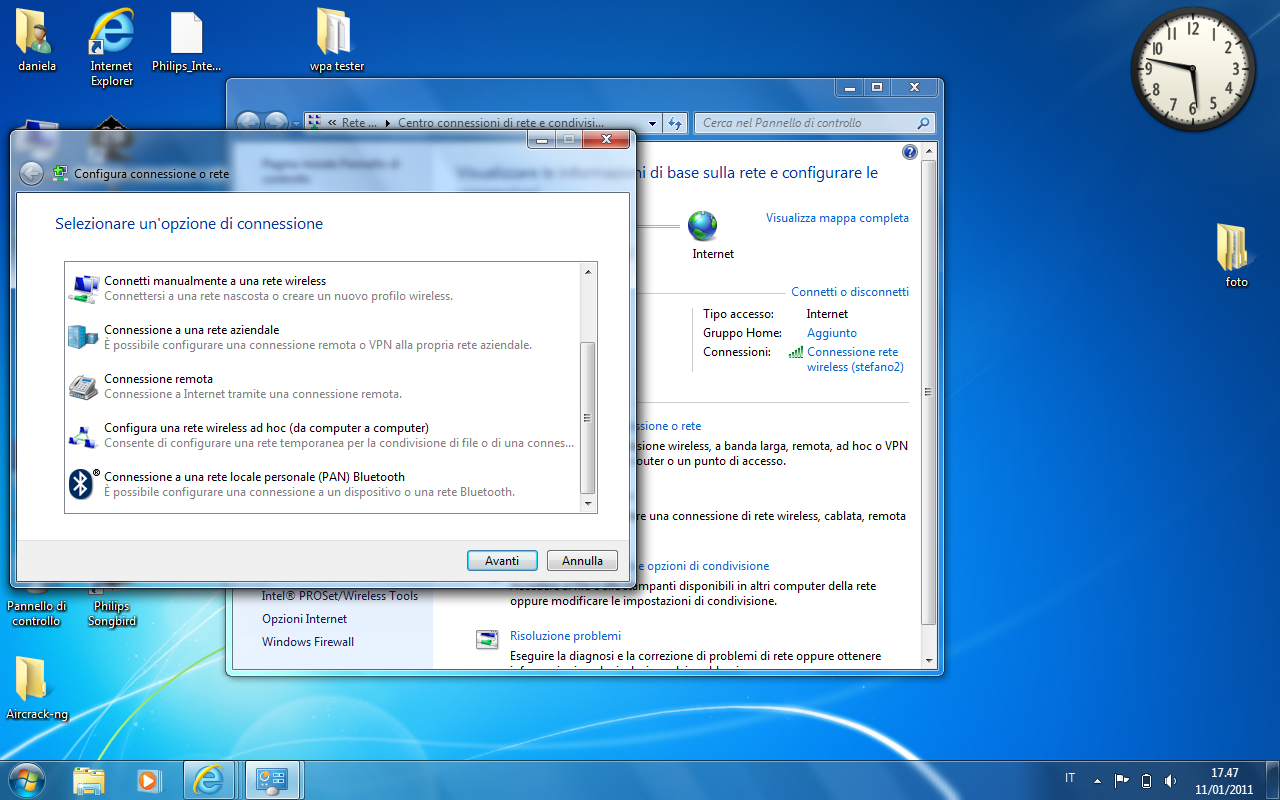Click Avanti to continue the wizard
This screenshot has width=1280, height=800.
point(502,561)
